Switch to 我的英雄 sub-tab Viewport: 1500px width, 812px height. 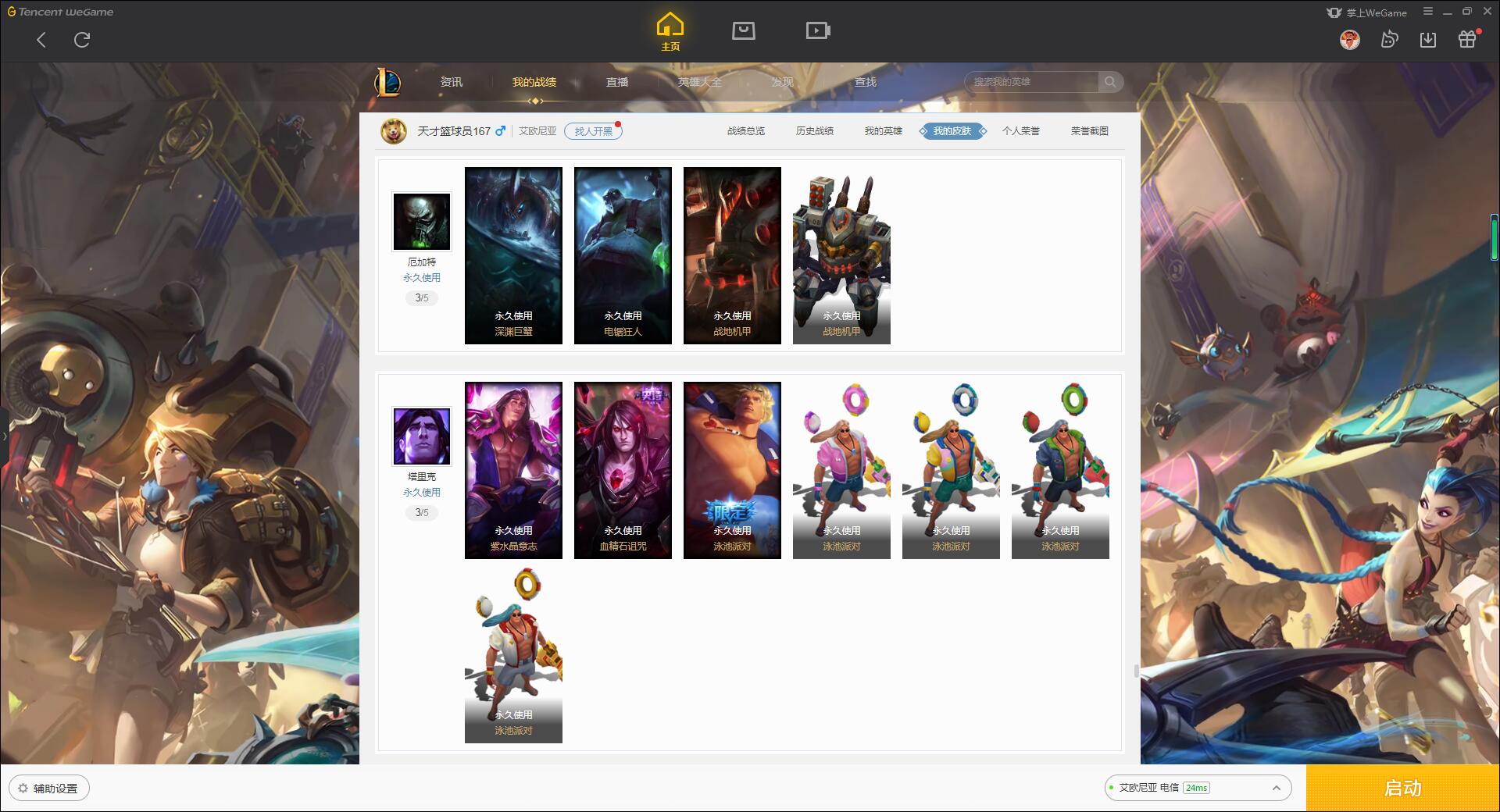click(x=884, y=131)
